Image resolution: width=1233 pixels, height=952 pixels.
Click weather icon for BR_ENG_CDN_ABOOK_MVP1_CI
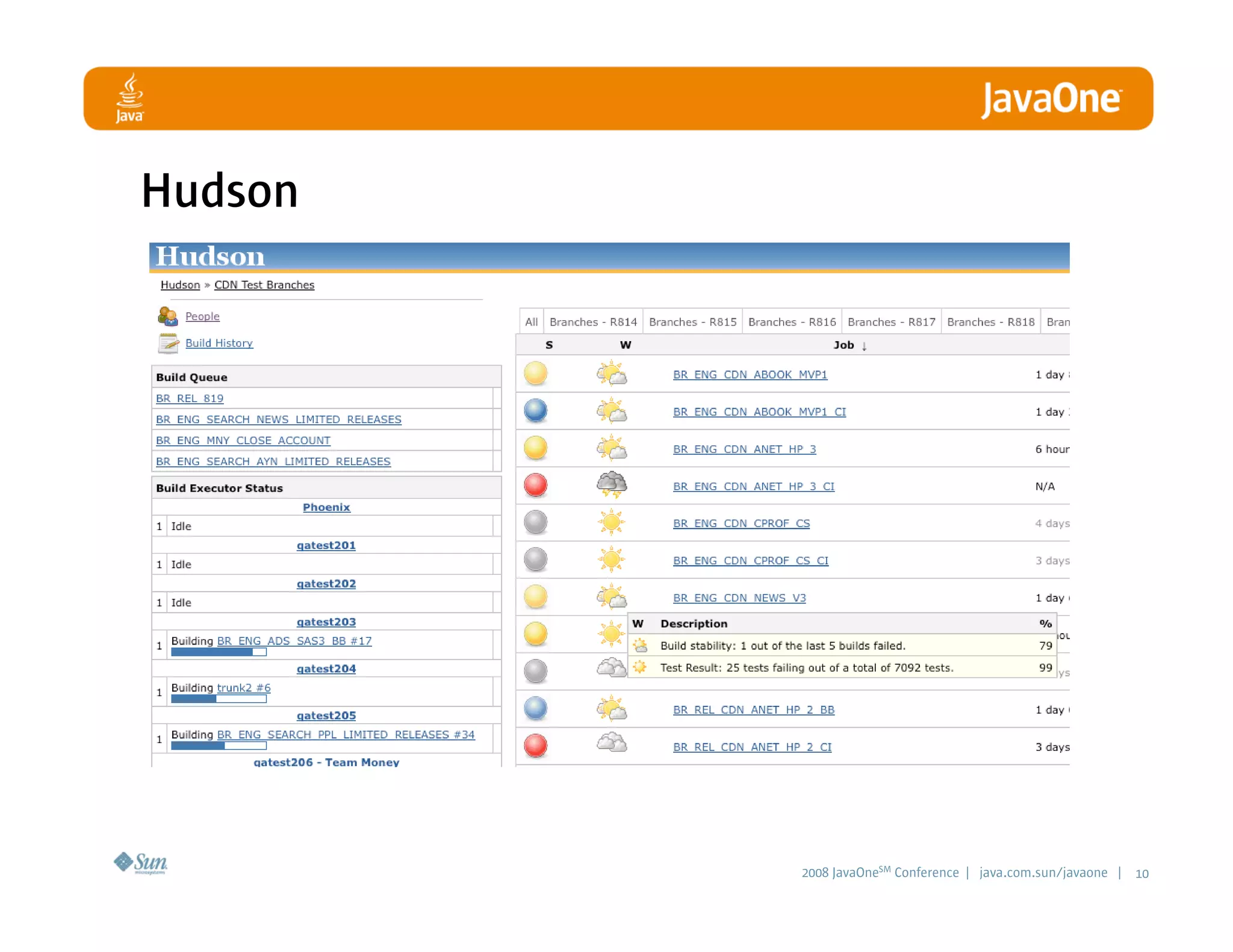(x=612, y=410)
